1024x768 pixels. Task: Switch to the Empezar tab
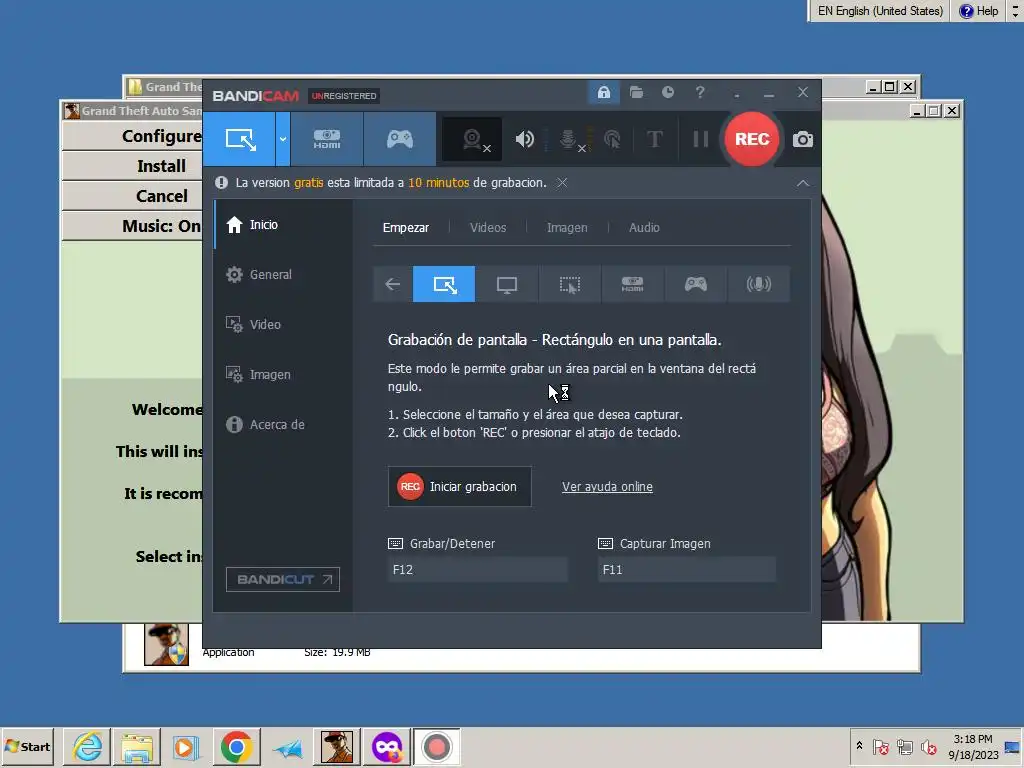(x=406, y=228)
